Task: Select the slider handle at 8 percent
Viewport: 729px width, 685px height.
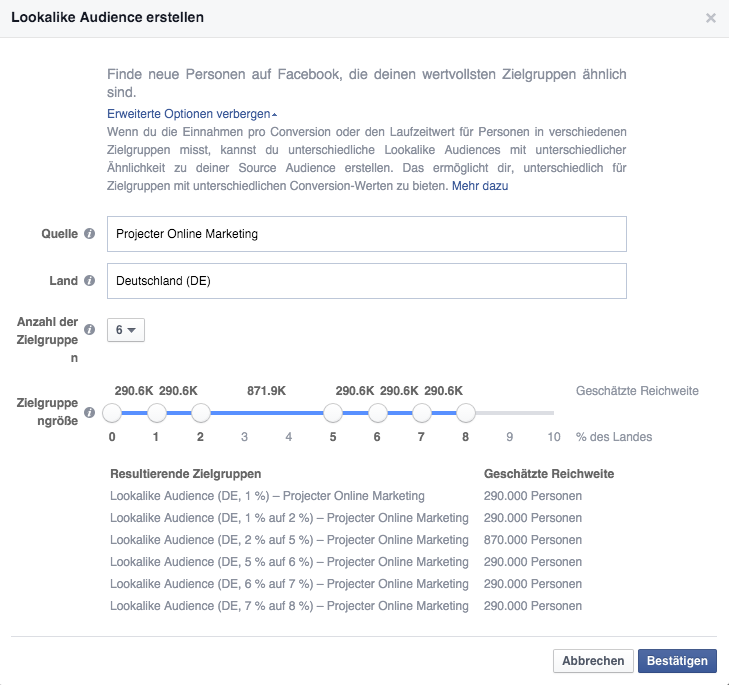Action: [466, 413]
